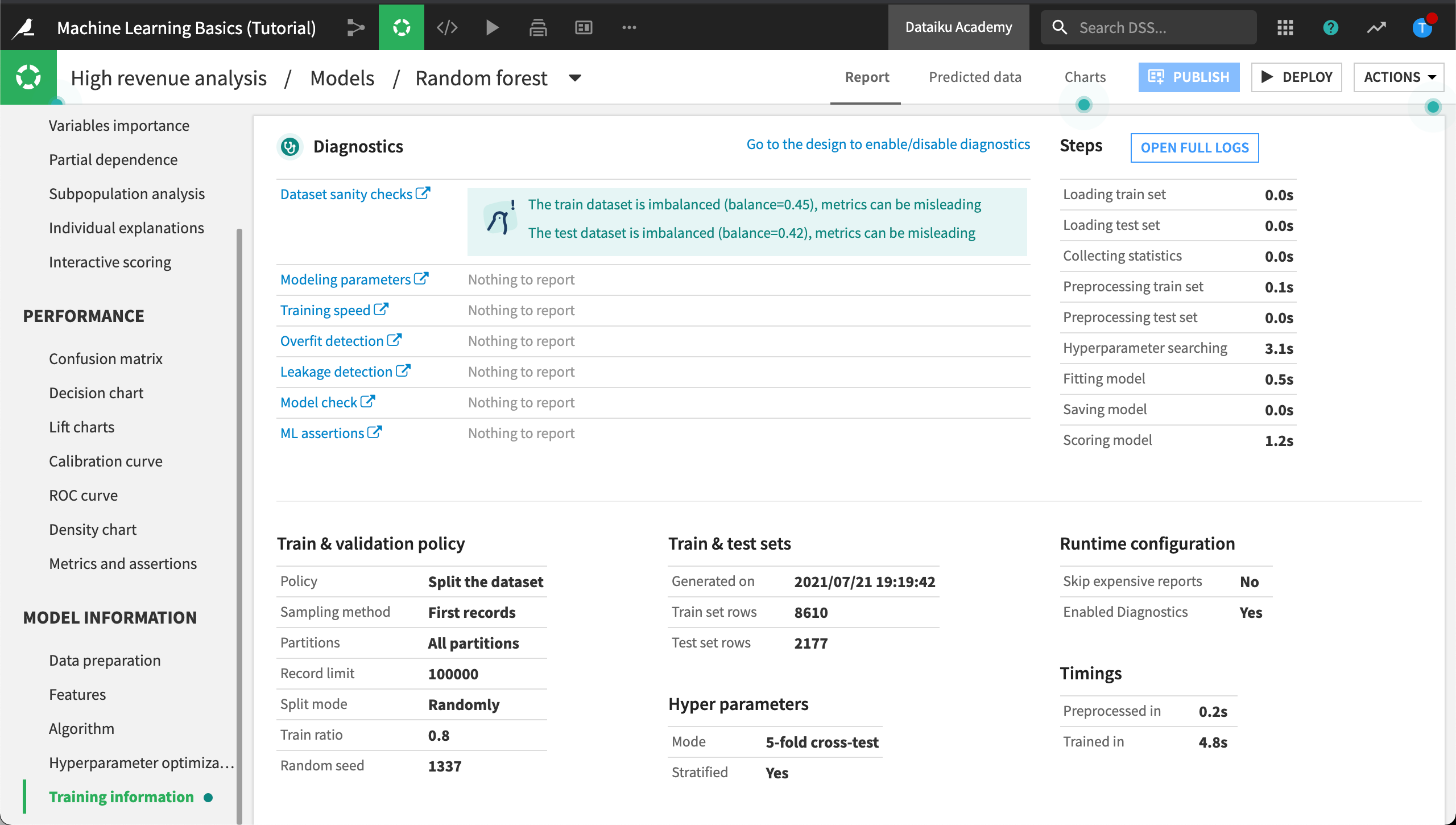1456x825 pixels.
Task: Open Decision chart section
Action: [96, 393]
